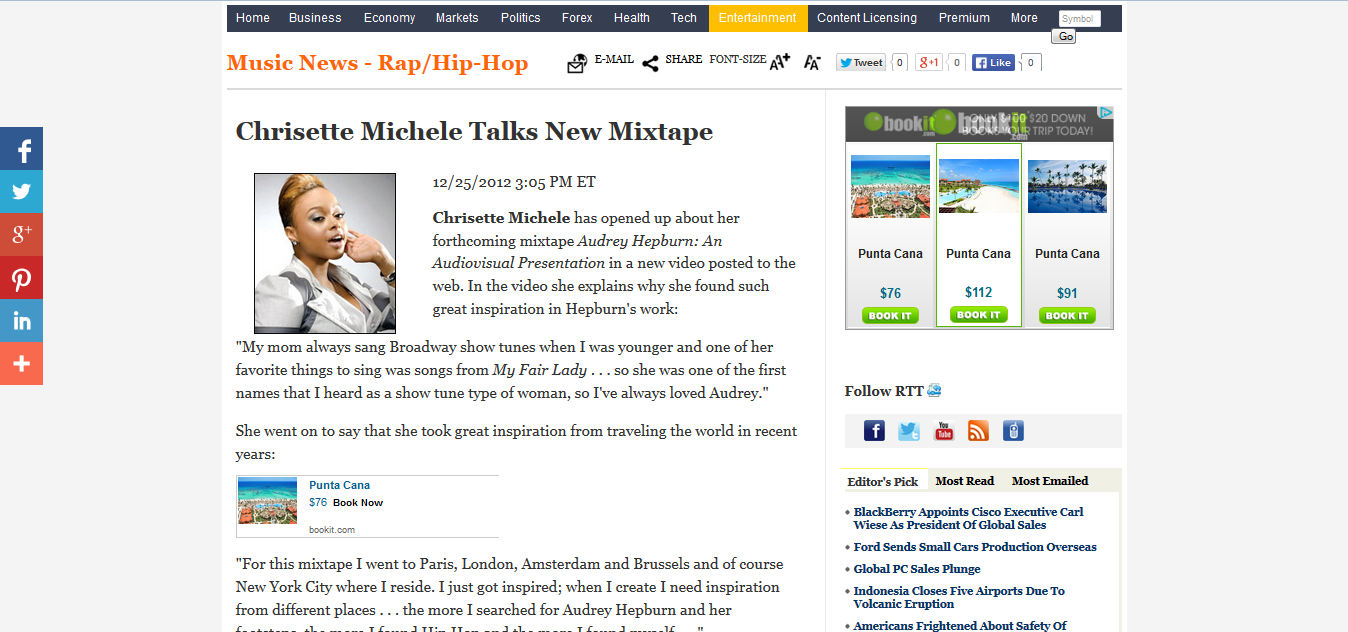Decrease font size with A- icon
The image size is (1348, 632).
812,62
